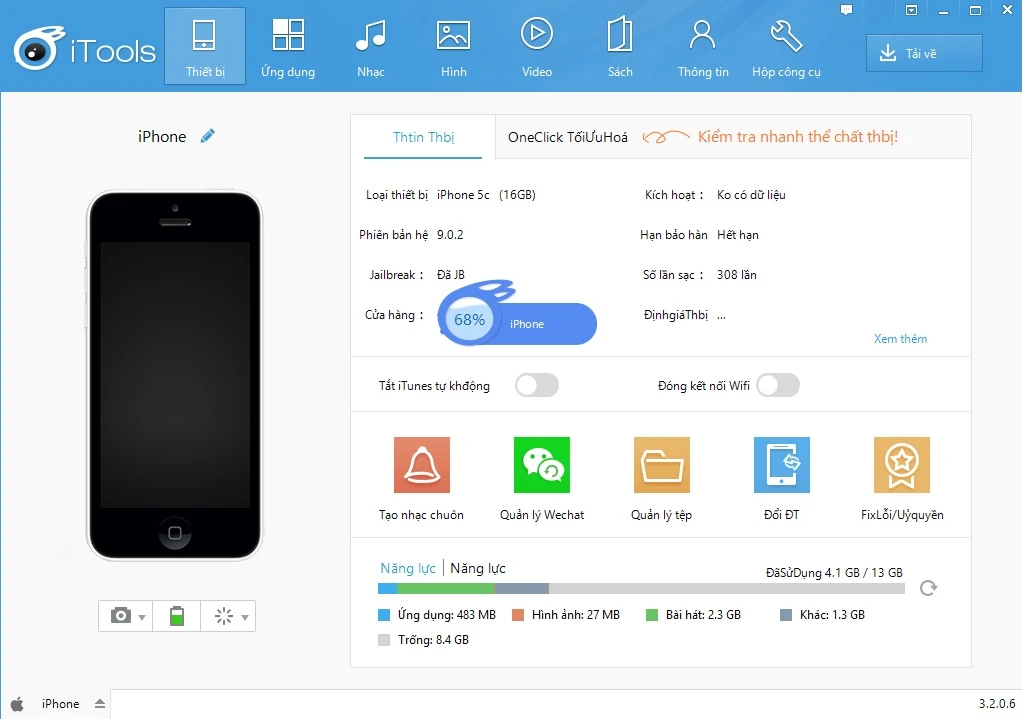Open Quản lý Wechat manager

542,478
